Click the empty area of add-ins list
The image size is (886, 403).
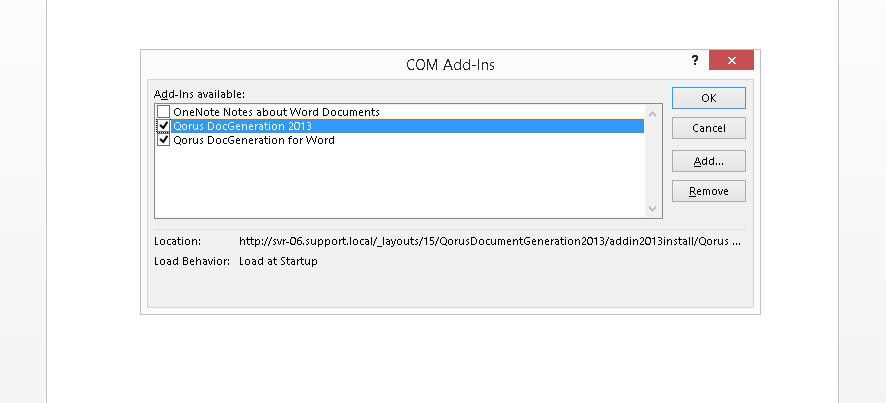pyautogui.click(x=400, y=182)
